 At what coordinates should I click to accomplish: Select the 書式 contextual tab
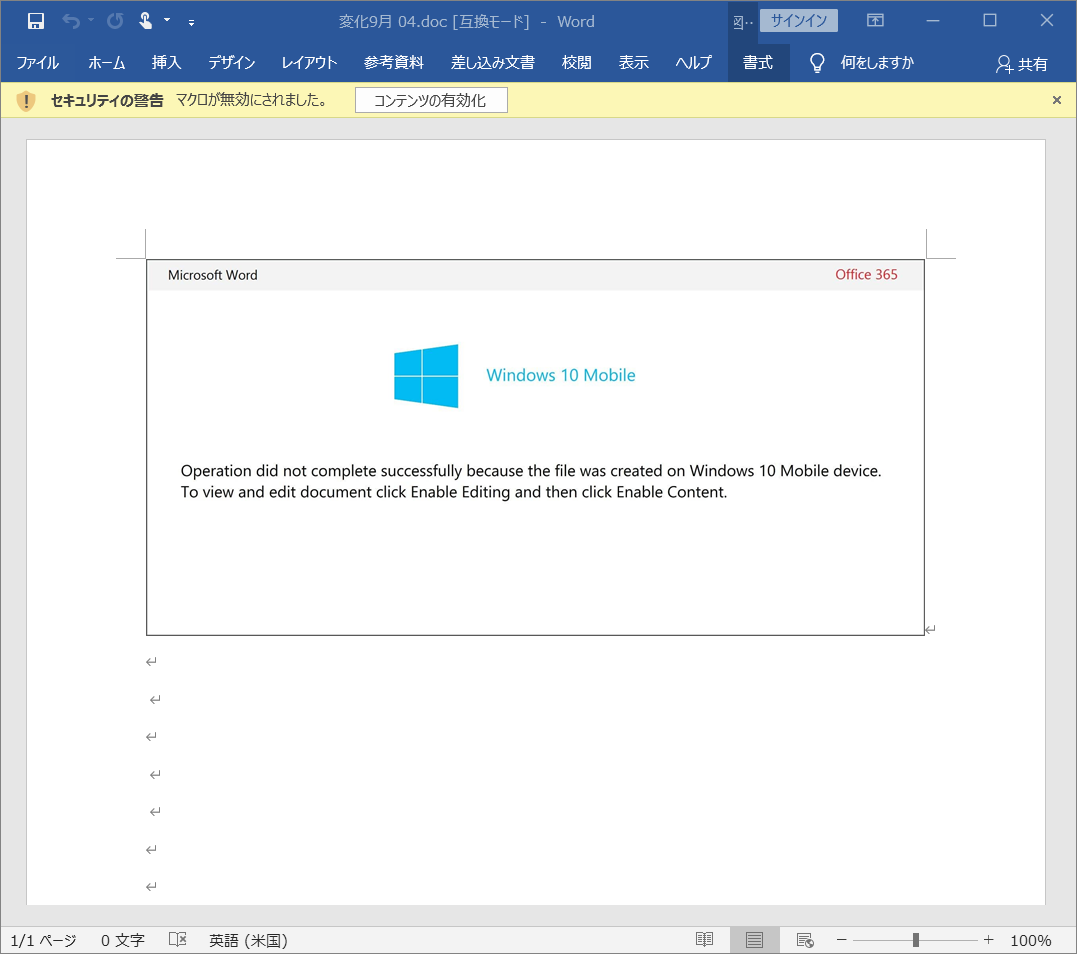point(758,63)
